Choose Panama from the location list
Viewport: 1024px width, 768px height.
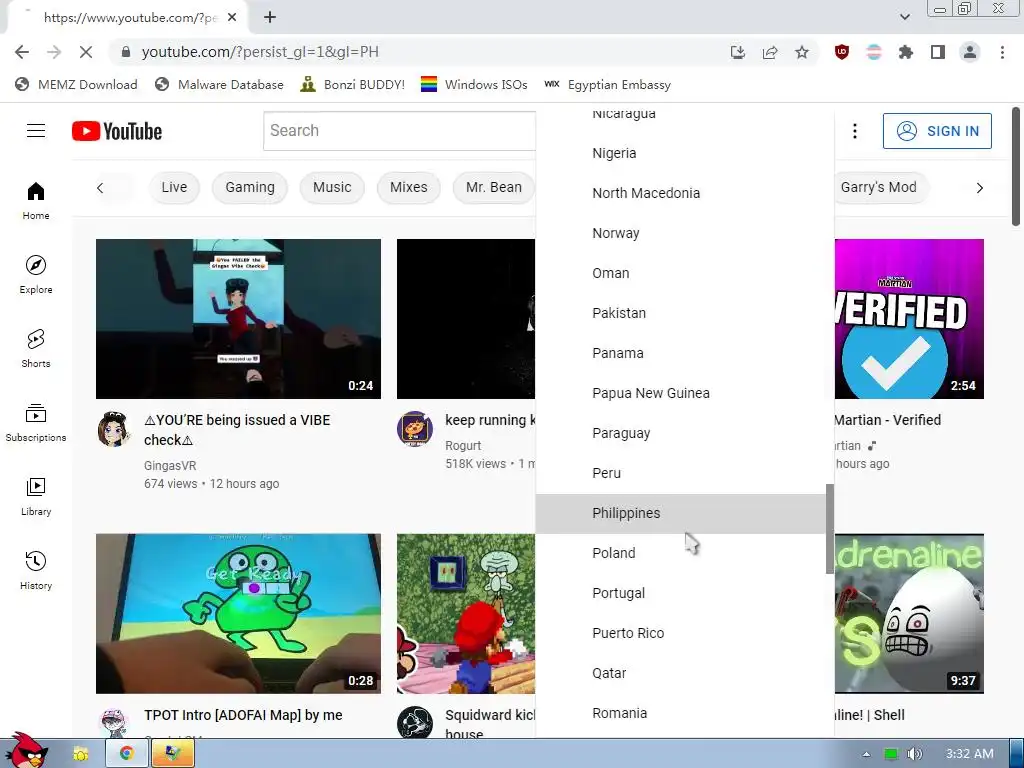(680, 353)
